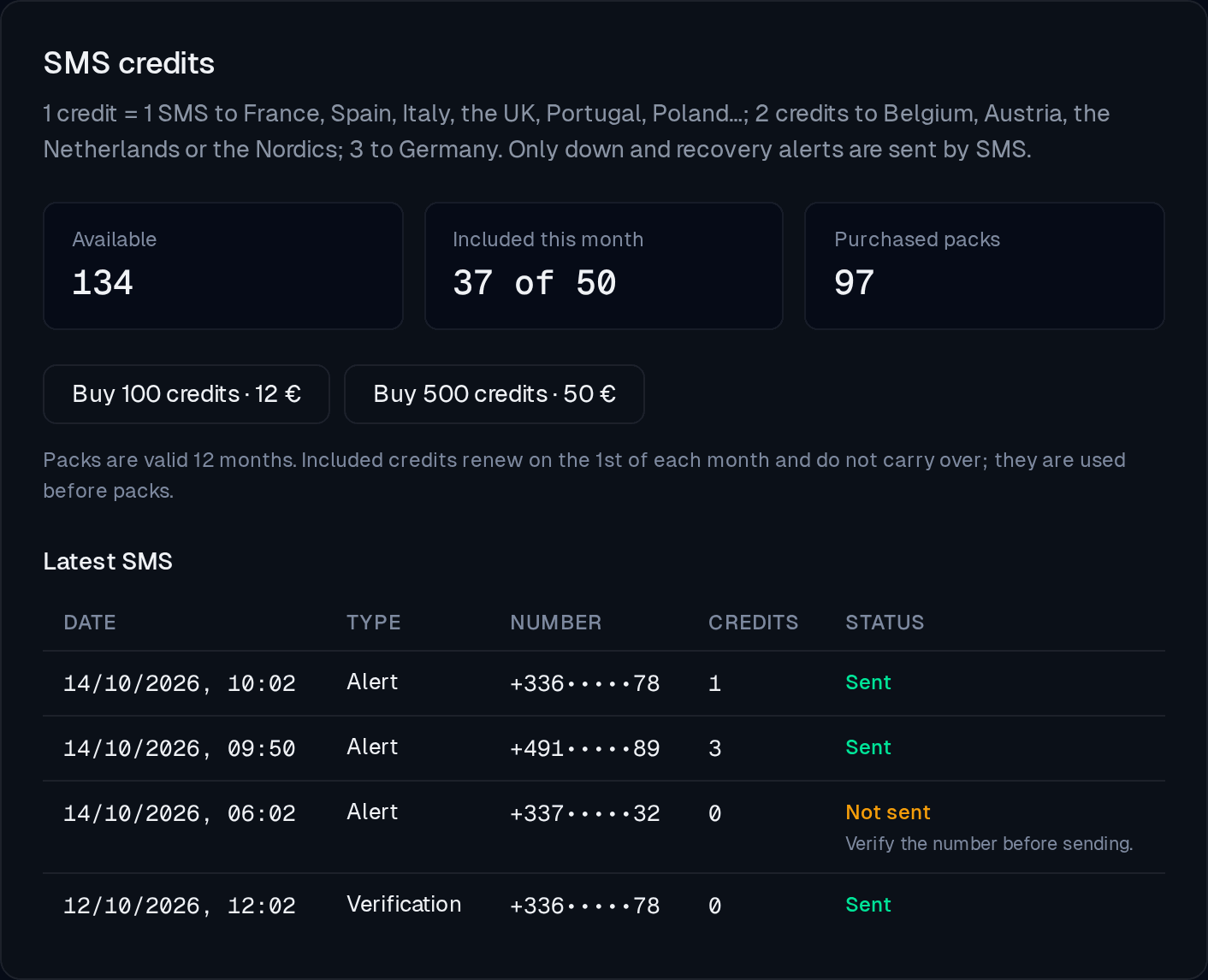Select the Available value 134
The height and width of the screenshot is (980, 1208).
point(103,283)
